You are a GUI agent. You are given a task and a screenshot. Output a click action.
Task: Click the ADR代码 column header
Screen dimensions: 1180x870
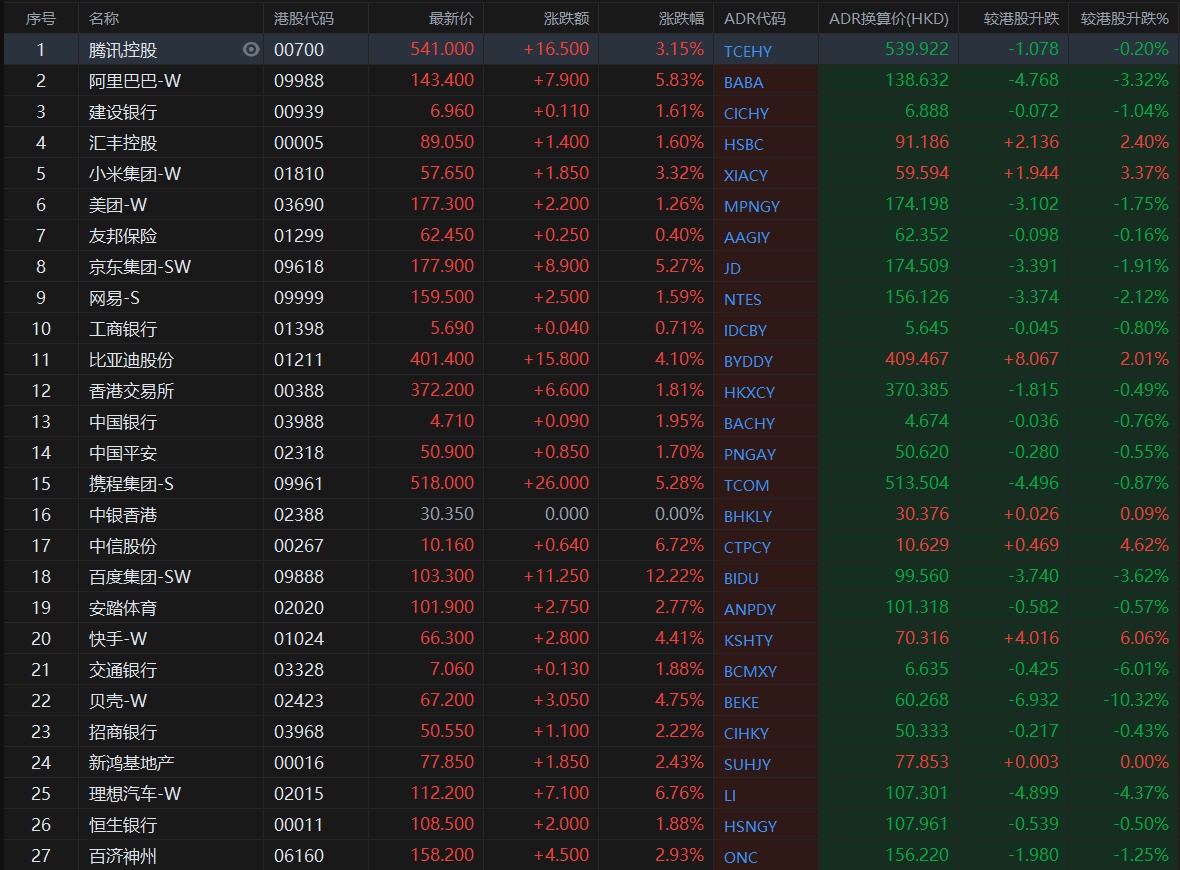(755, 19)
